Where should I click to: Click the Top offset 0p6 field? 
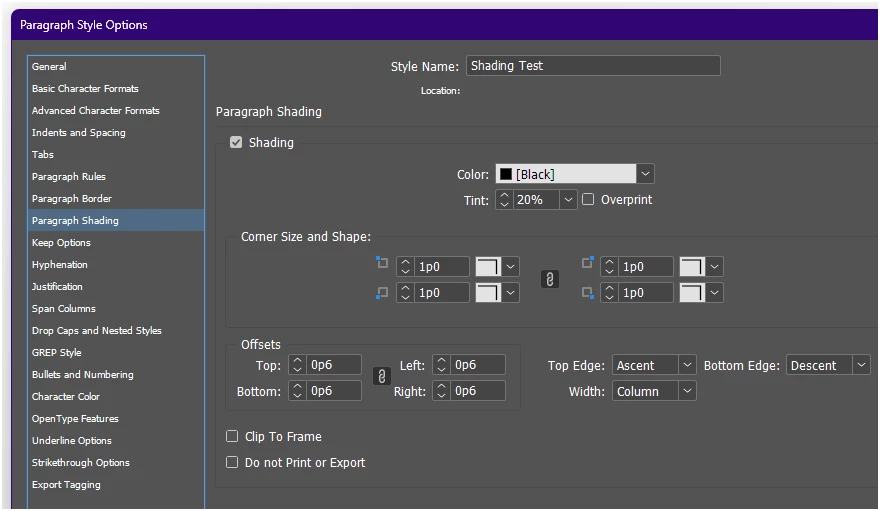[334, 365]
